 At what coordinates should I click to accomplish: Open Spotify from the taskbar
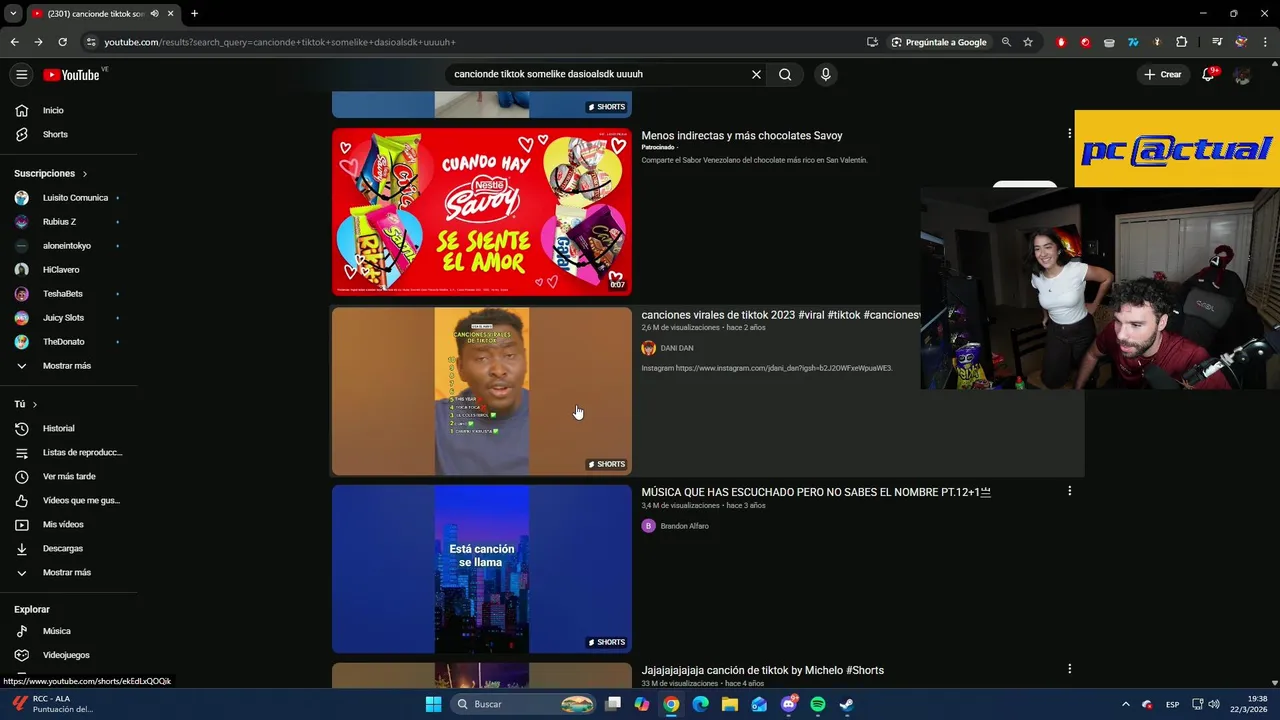[x=817, y=704]
